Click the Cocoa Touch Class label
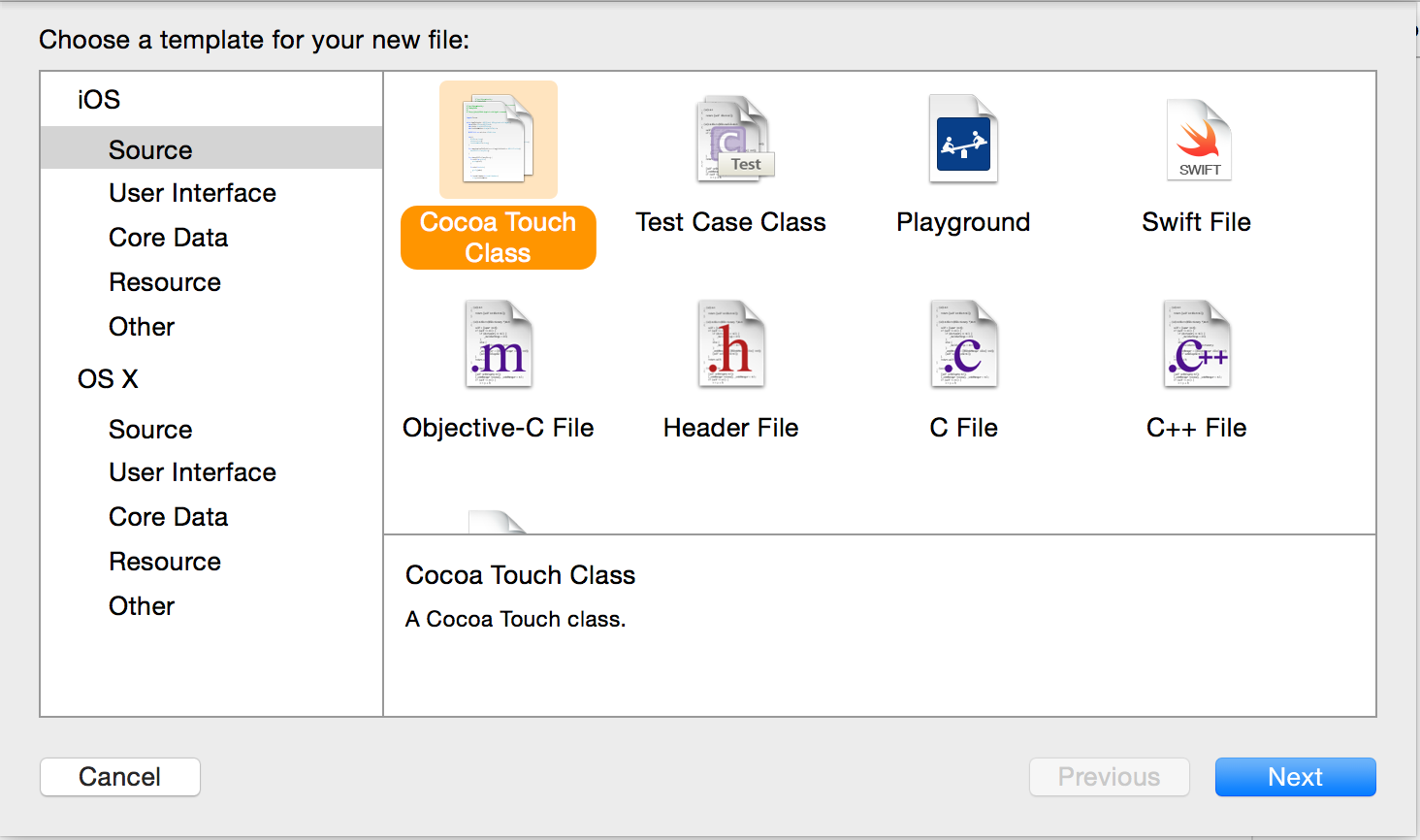This screenshot has height=840, width=1420. pyautogui.click(x=499, y=238)
